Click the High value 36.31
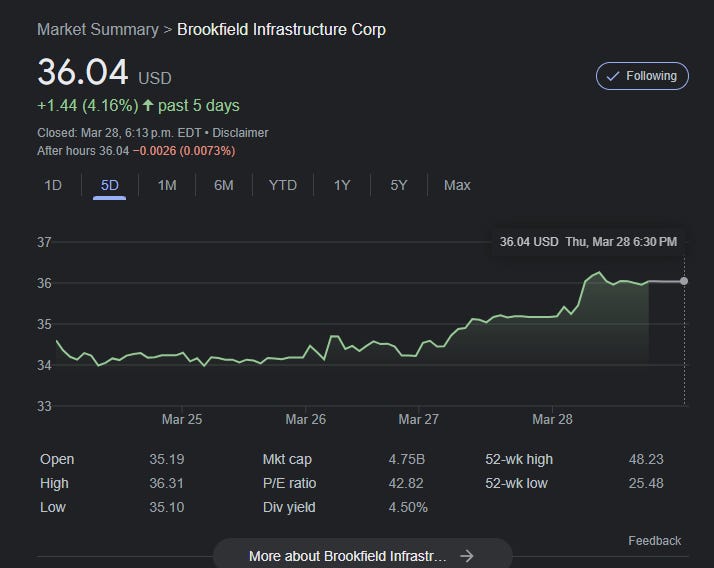Image resolution: width=714 pixels, height=568 pixels. 167,483
